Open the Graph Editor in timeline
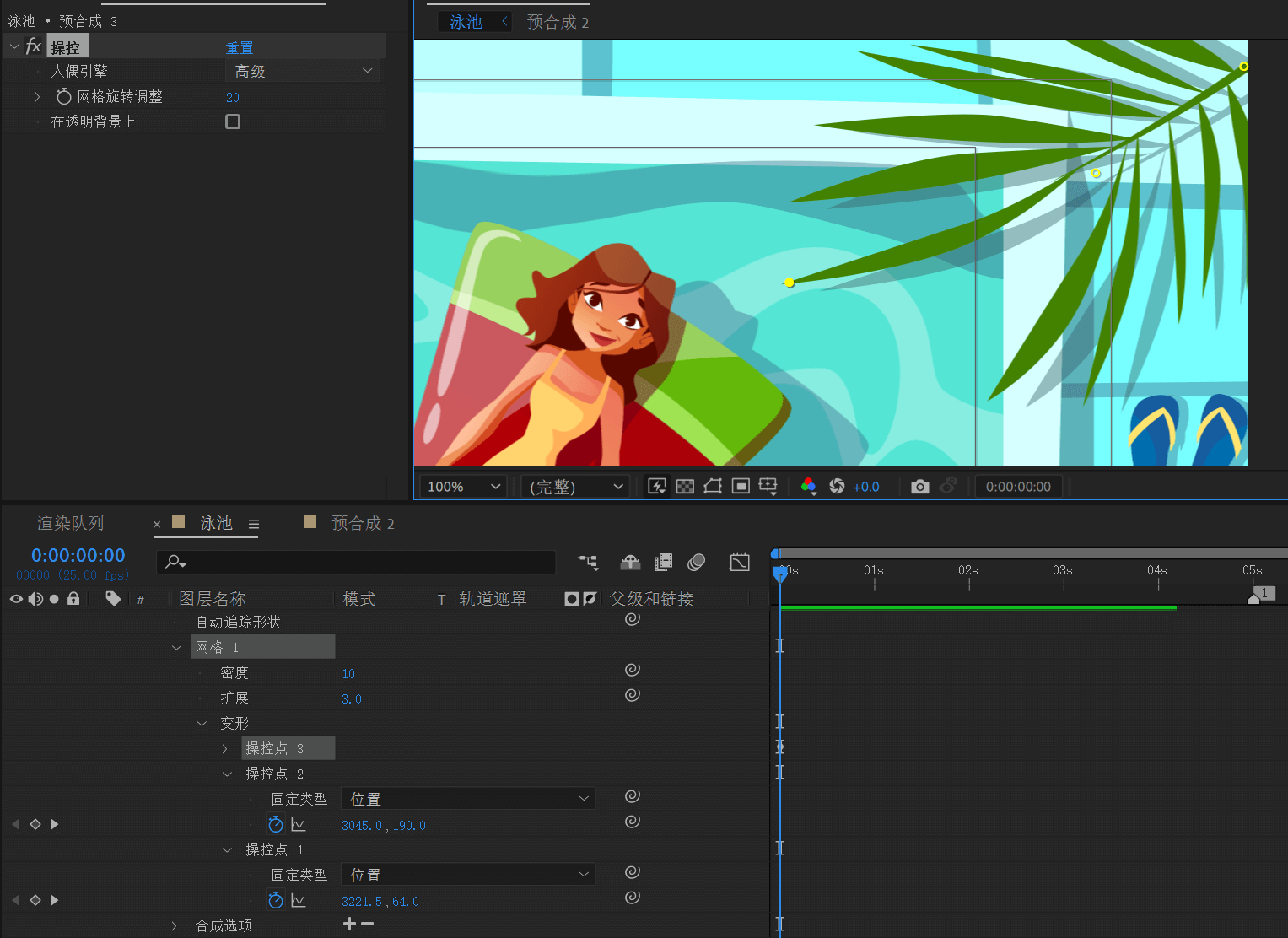 click(739, 563)
